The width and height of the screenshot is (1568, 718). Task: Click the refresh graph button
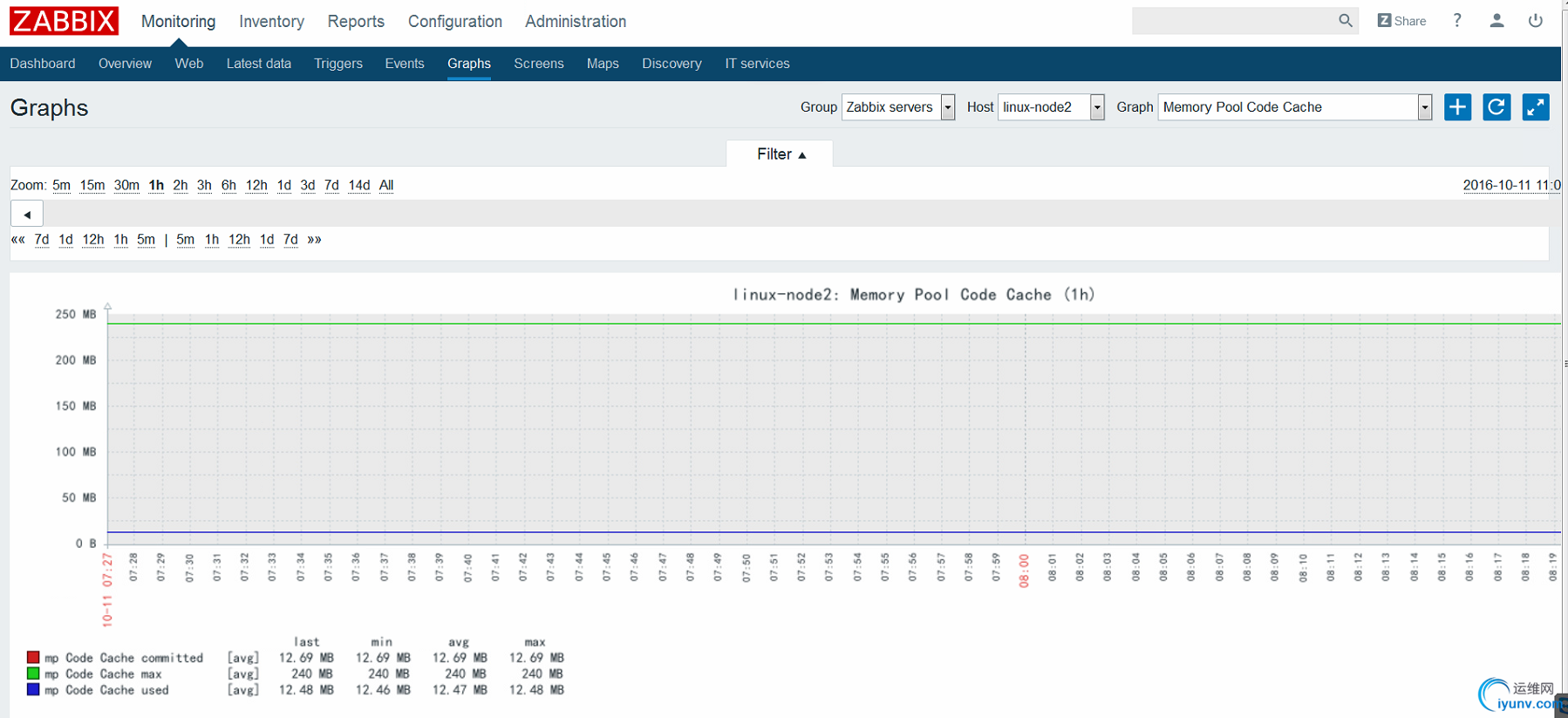[1496, 107]
